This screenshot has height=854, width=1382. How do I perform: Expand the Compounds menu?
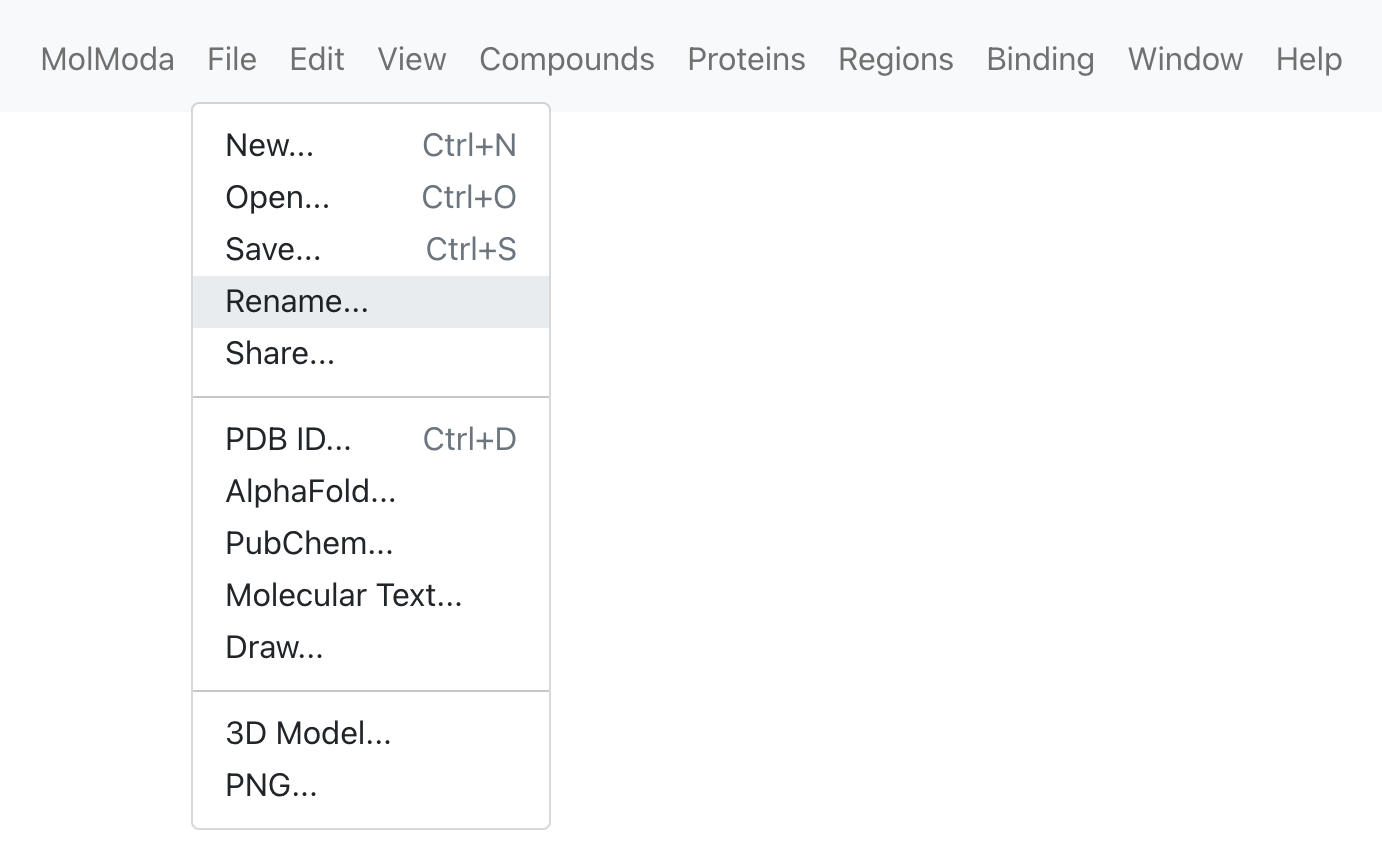[x=567, y=59]
